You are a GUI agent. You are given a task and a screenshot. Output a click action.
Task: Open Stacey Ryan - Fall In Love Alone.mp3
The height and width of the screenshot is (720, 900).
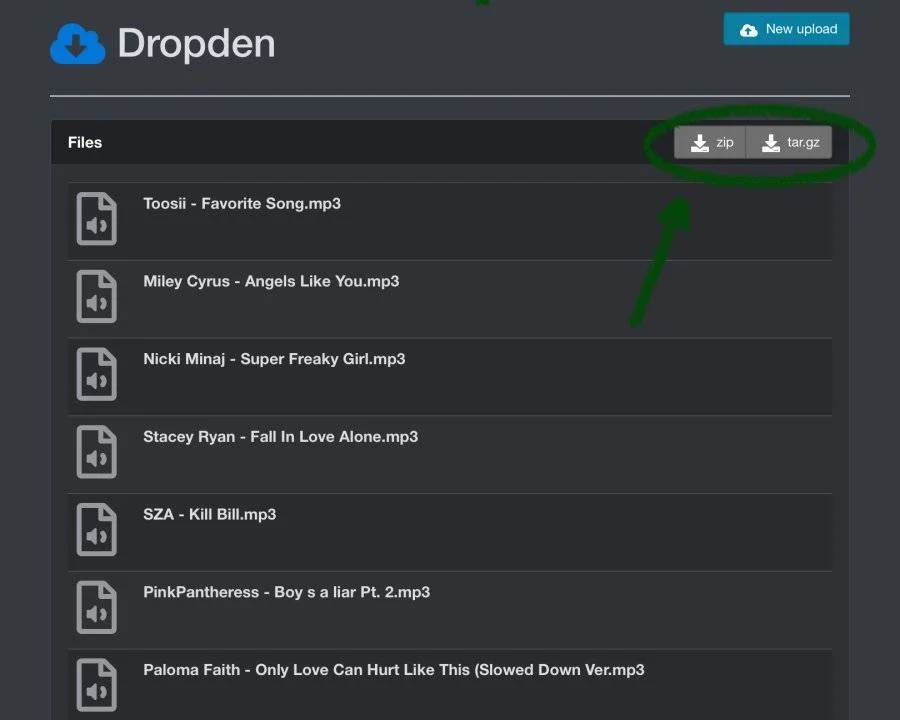pos(281,437)
